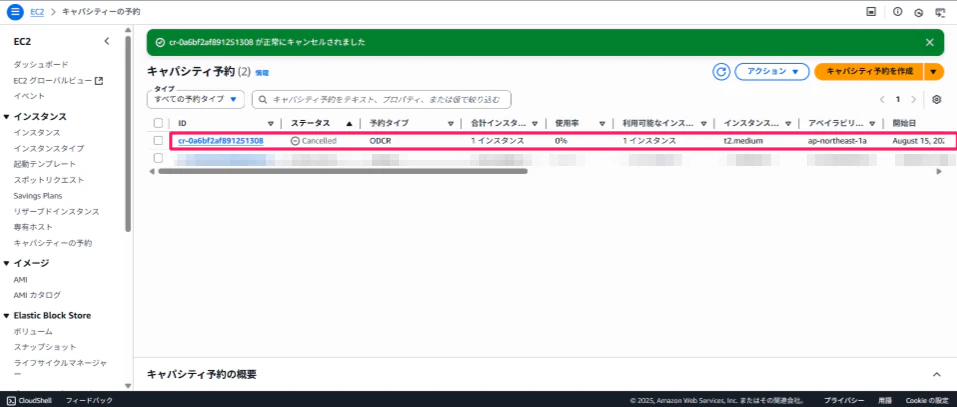Open プライバシー in the footer
This screenshot has height=407, width=957.
[x=844, y=401]
